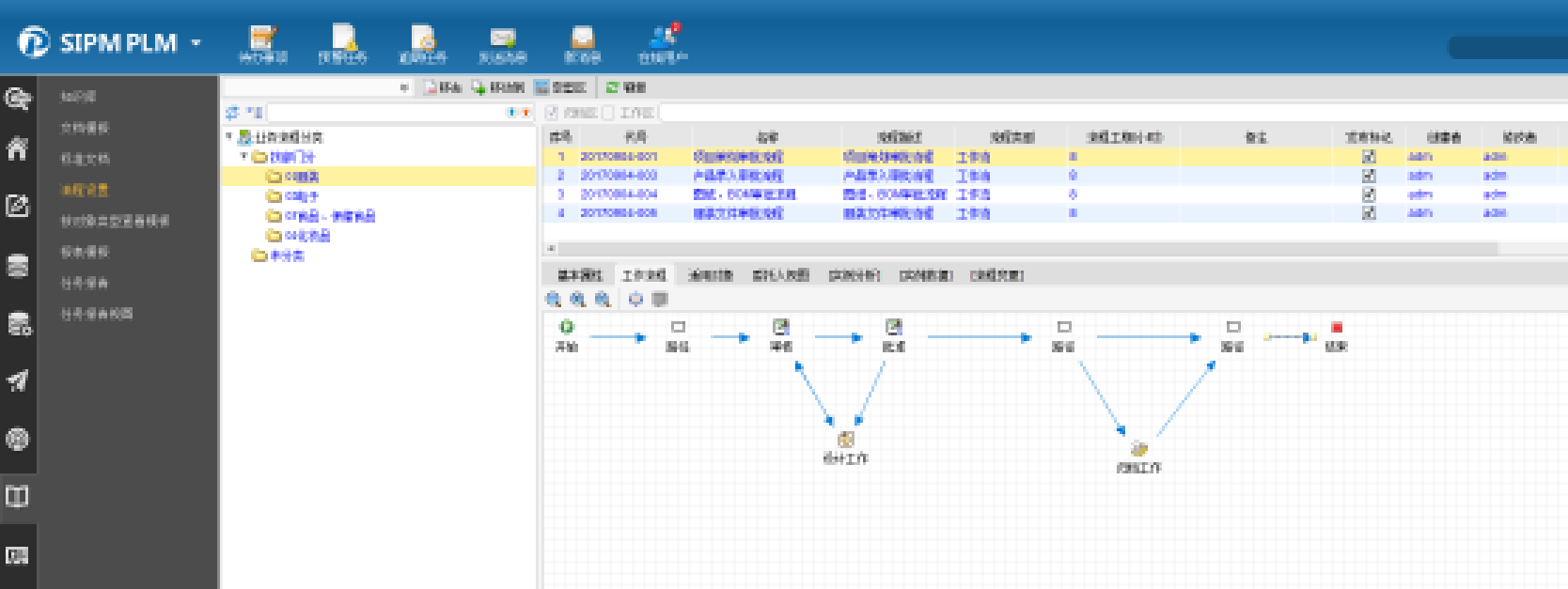Click the home icon in left sidebar

pyautogui.click(x=17, y=148)
